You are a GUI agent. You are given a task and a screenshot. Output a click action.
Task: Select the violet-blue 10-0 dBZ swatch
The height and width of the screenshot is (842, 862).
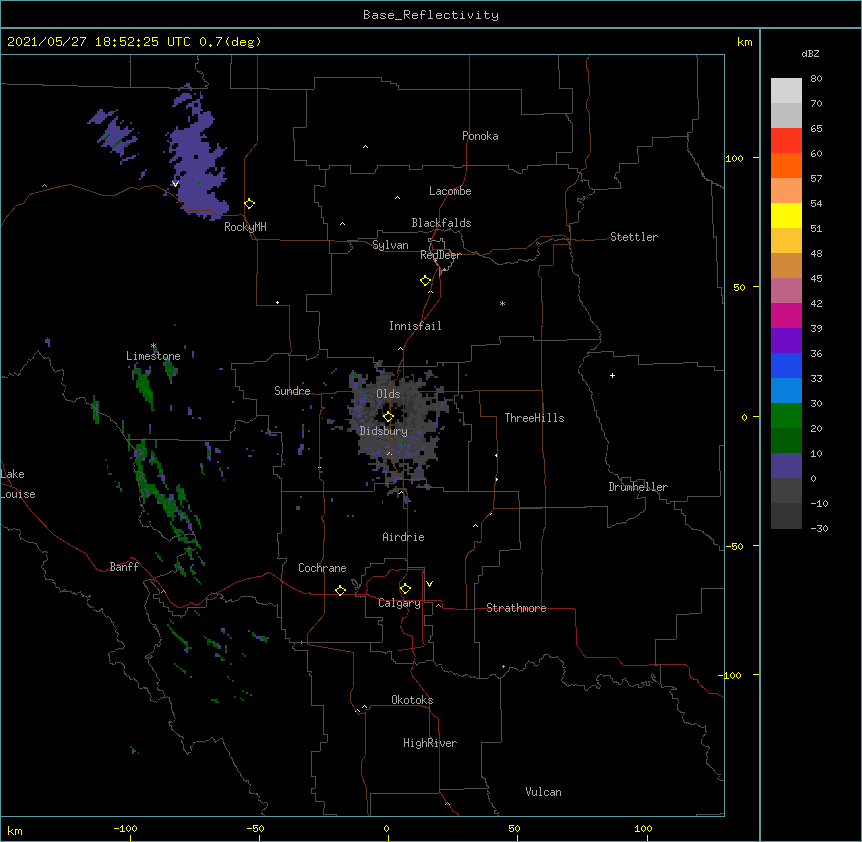coord(786,466)
